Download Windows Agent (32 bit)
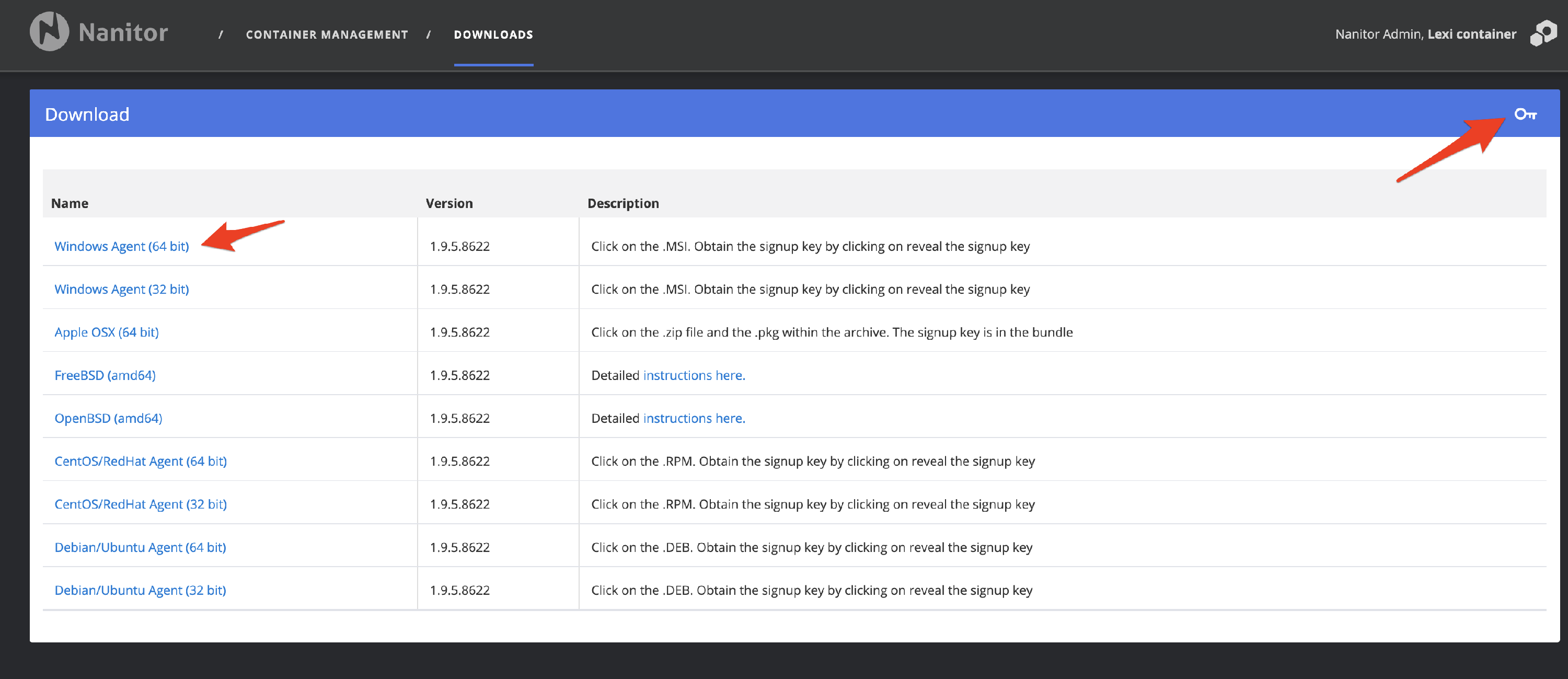Image resolution: width=1568 pixels, height=679 pixels. click(x=122, y=289)
